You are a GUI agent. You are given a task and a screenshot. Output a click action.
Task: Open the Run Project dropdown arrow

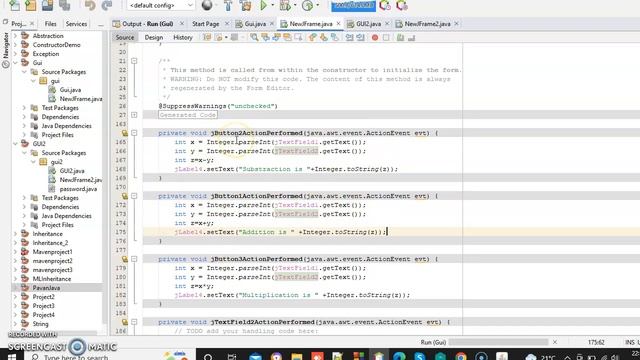point(272,5)
